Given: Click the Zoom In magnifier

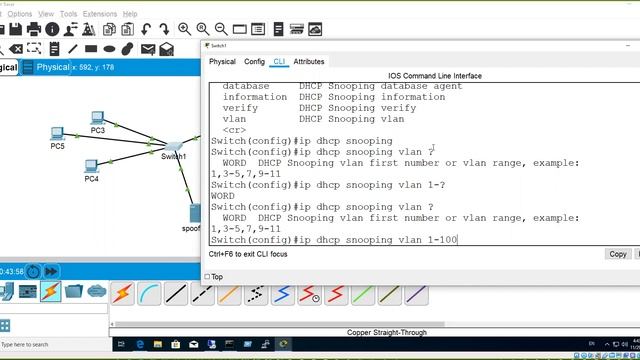Looking at the screenshot, I should coord(184,29).
